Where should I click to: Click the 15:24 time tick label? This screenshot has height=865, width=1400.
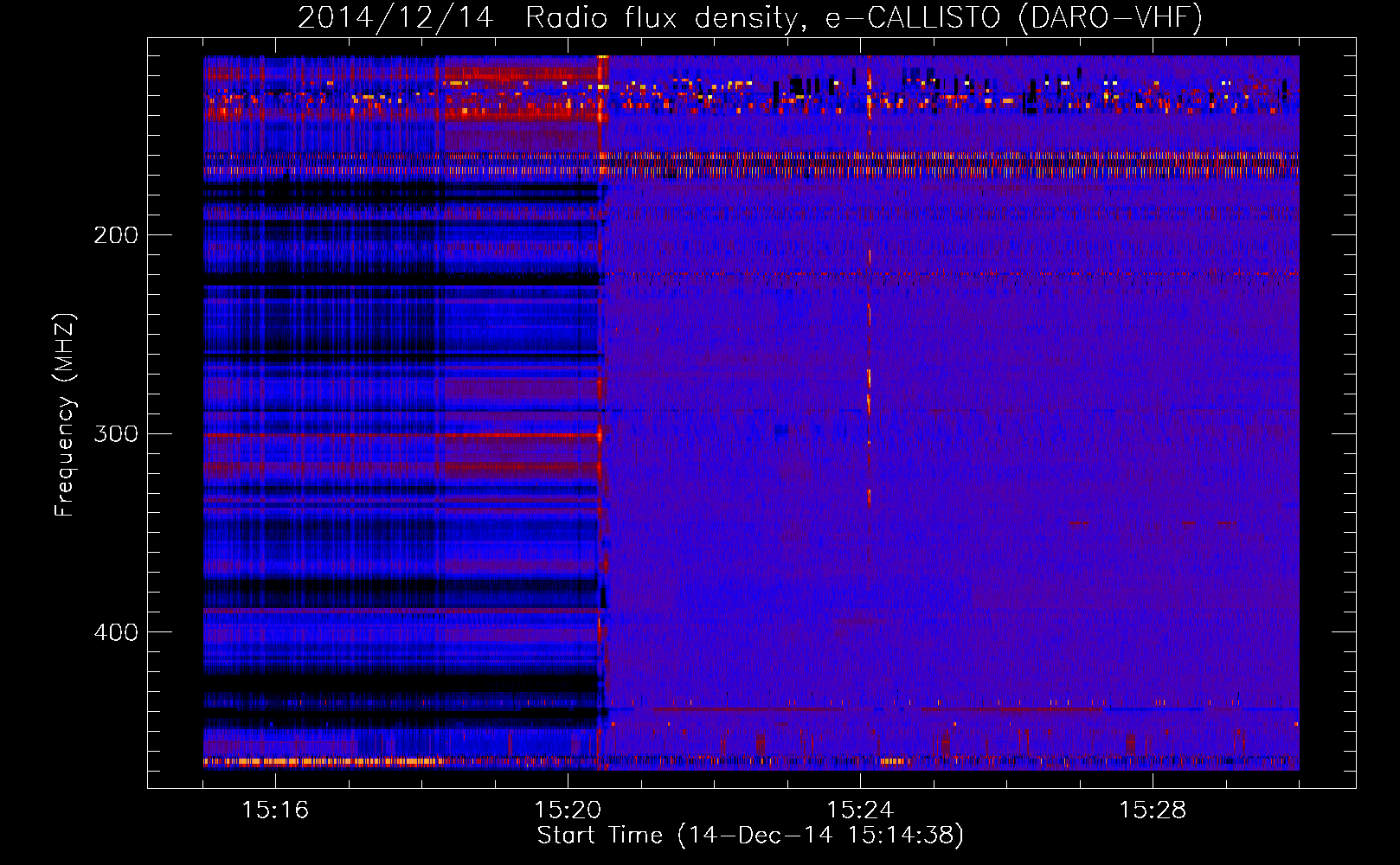point(860,811)
